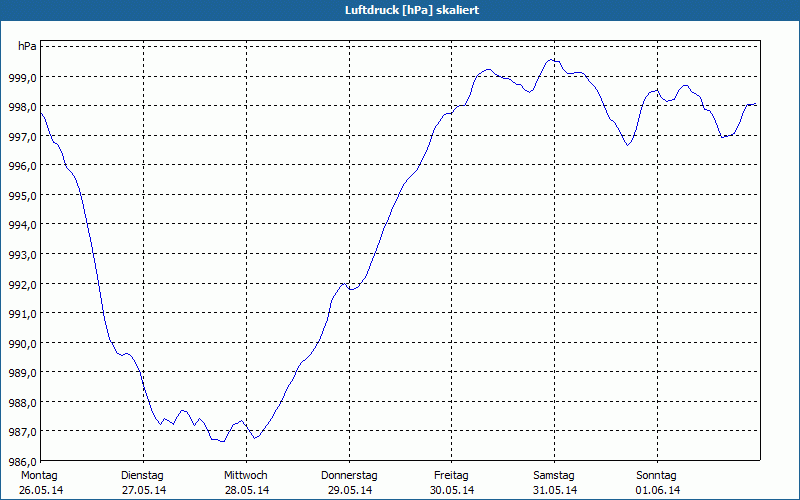This screenshot has height=500, width=800.
Task: Select the 992,0 y-axis value
Action: [23, 285]
